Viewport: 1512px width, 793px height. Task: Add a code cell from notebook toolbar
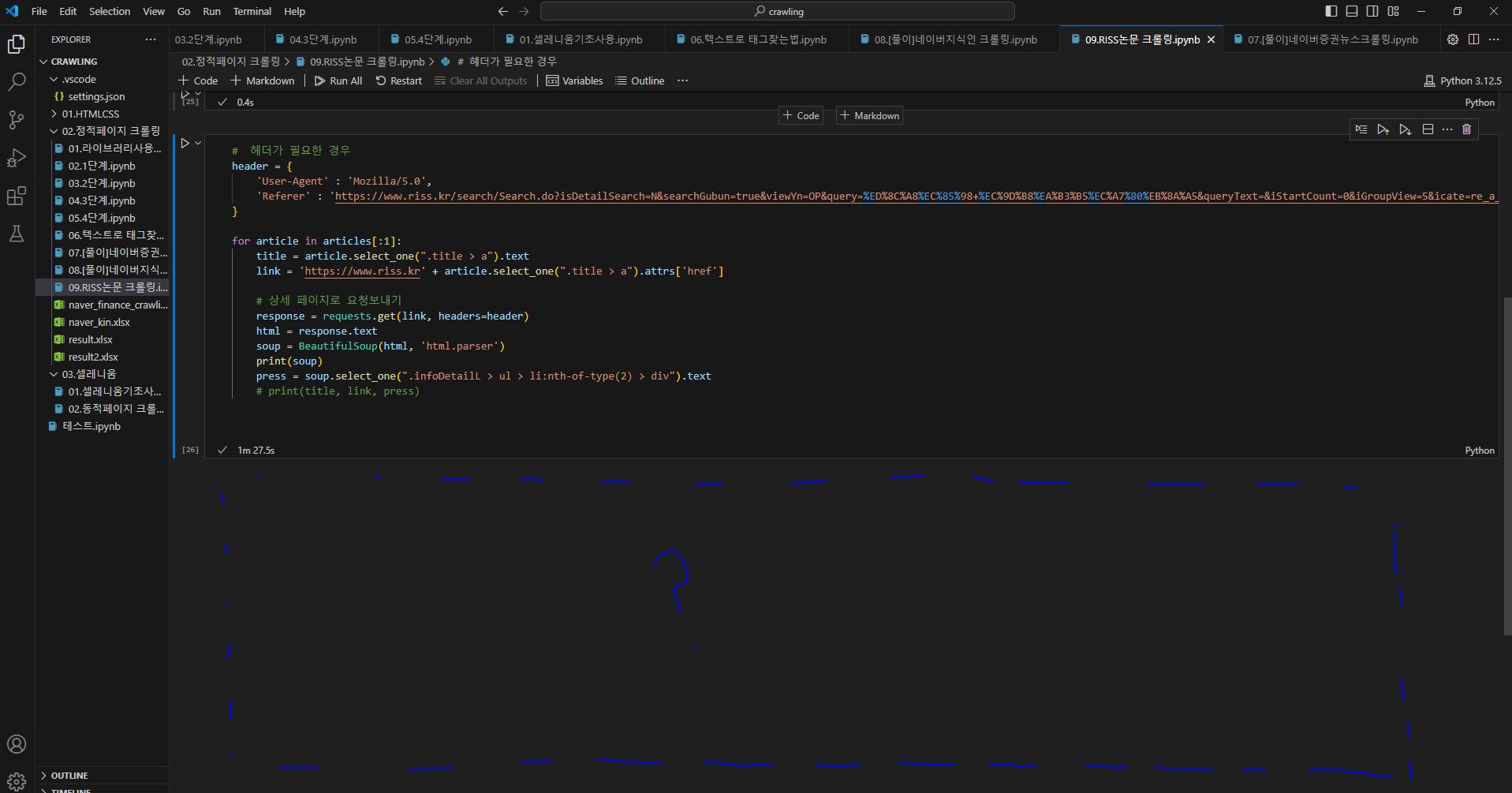(198, 80)
